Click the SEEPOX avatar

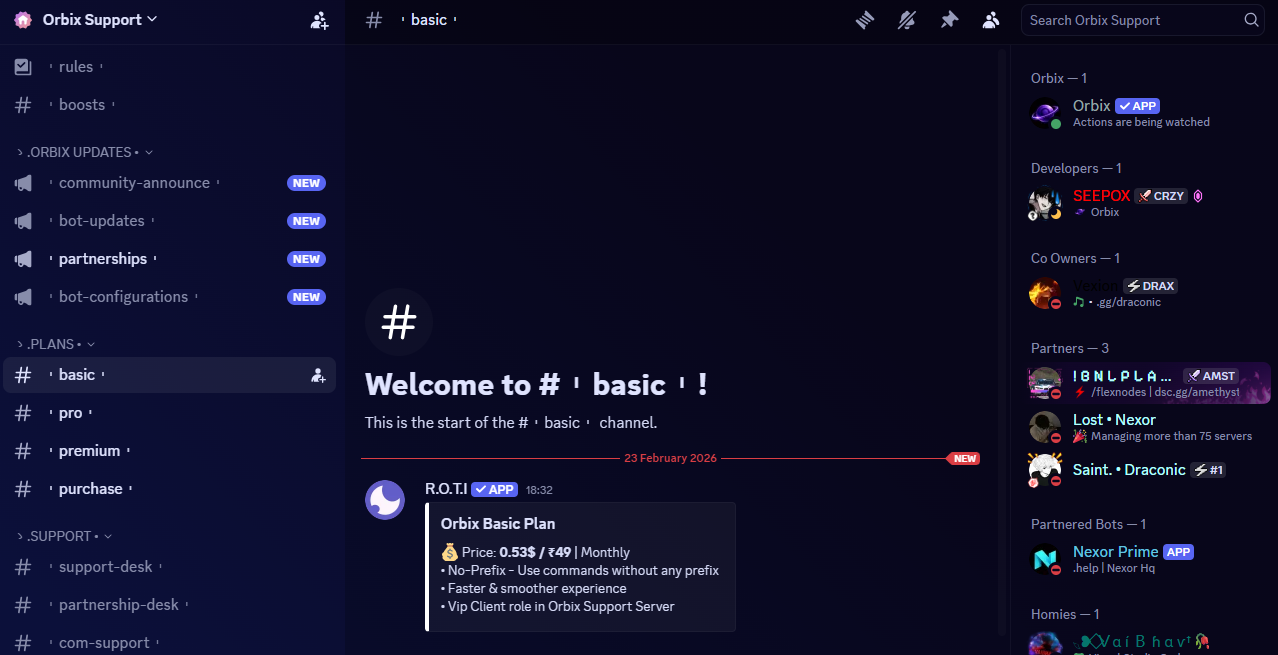pos(1045,203)
